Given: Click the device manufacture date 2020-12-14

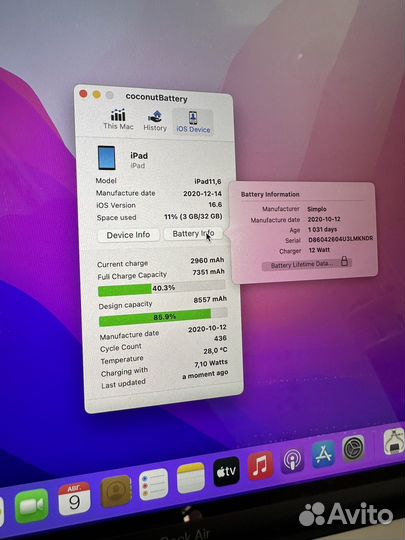Looking at the screenshot, I should coord(202,194).
